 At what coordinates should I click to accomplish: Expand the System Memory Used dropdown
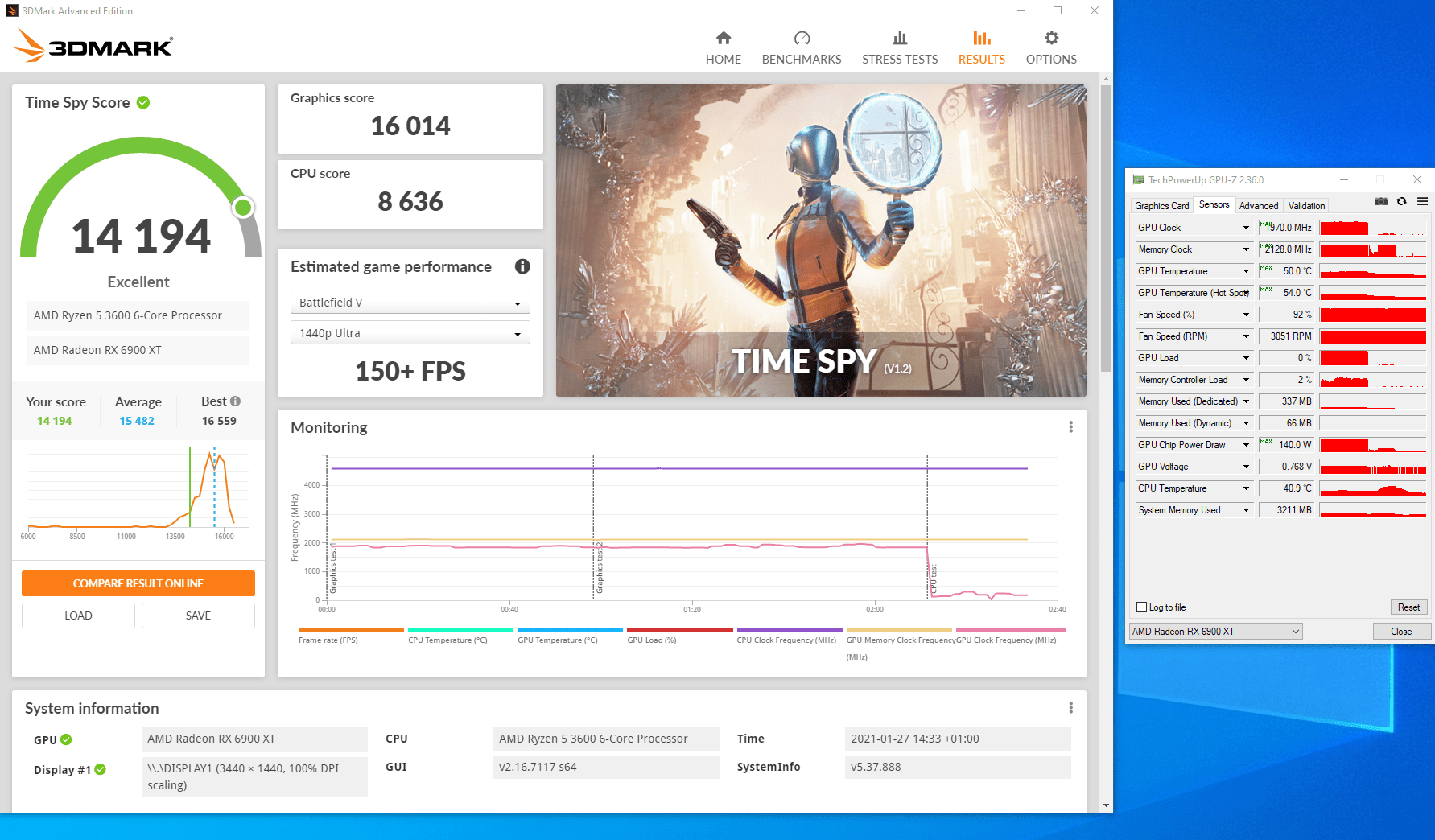(1246, 510)
